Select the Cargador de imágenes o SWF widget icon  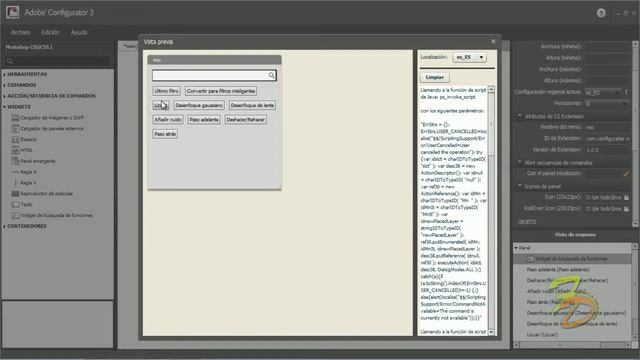coord(15,118)
